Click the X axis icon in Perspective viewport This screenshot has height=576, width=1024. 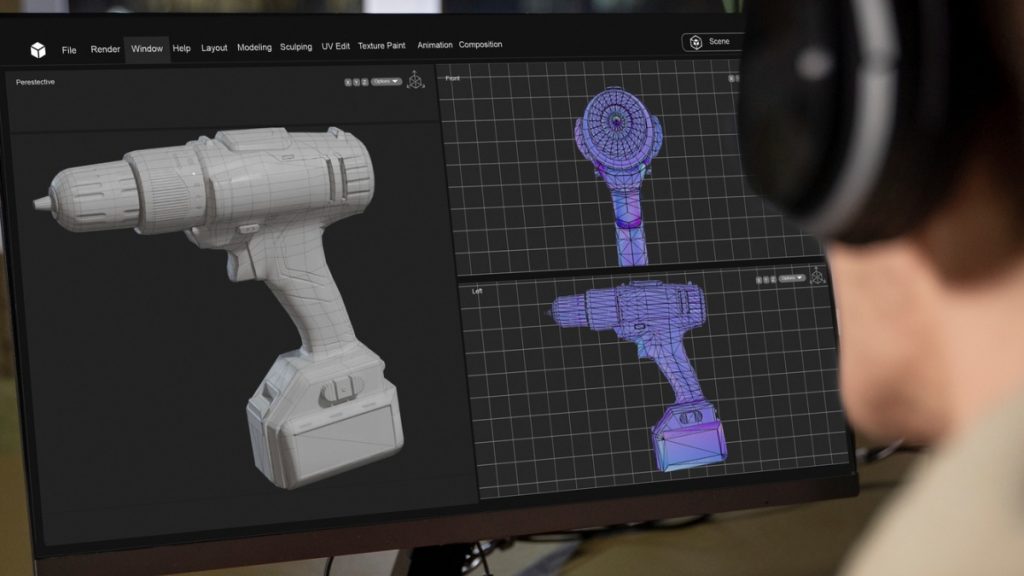click(348, 80)
